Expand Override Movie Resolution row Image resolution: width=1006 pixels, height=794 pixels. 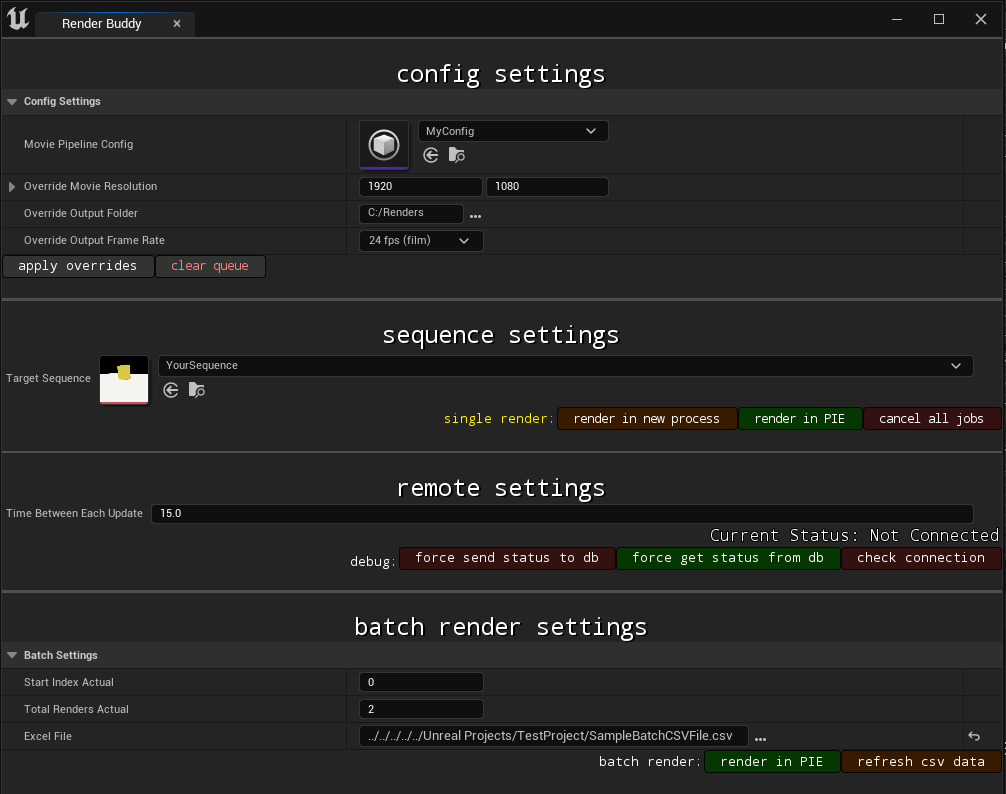coord(12,187)
